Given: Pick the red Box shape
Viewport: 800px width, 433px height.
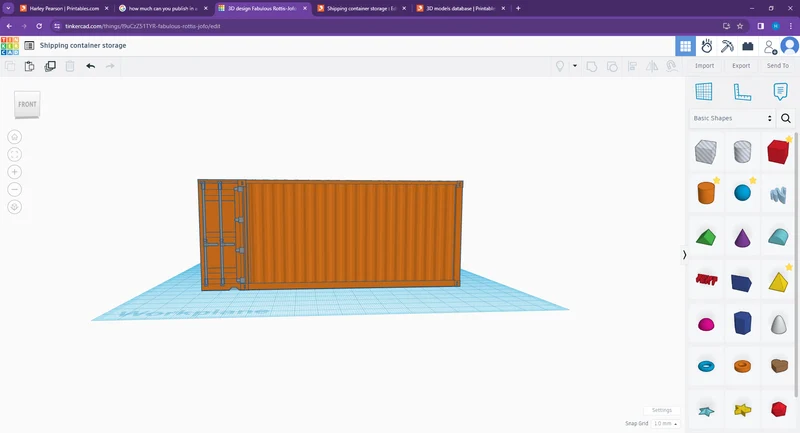Looking at the screenshot, I should (x=778, y=151).
